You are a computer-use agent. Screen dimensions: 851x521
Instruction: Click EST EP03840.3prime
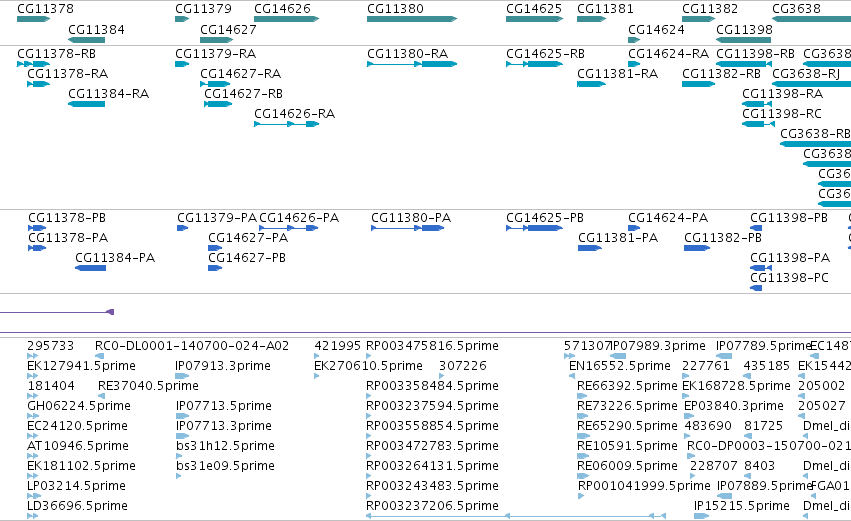(x=734, y=406)
